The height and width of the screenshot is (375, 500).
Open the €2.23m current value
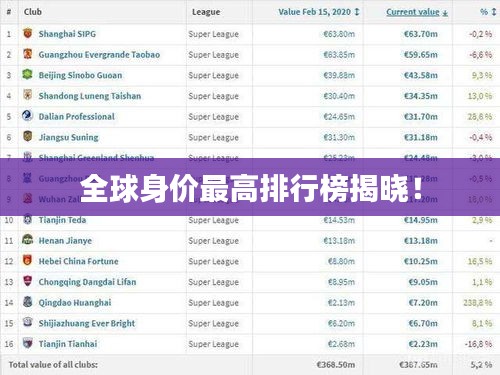(x=423, y=344)
